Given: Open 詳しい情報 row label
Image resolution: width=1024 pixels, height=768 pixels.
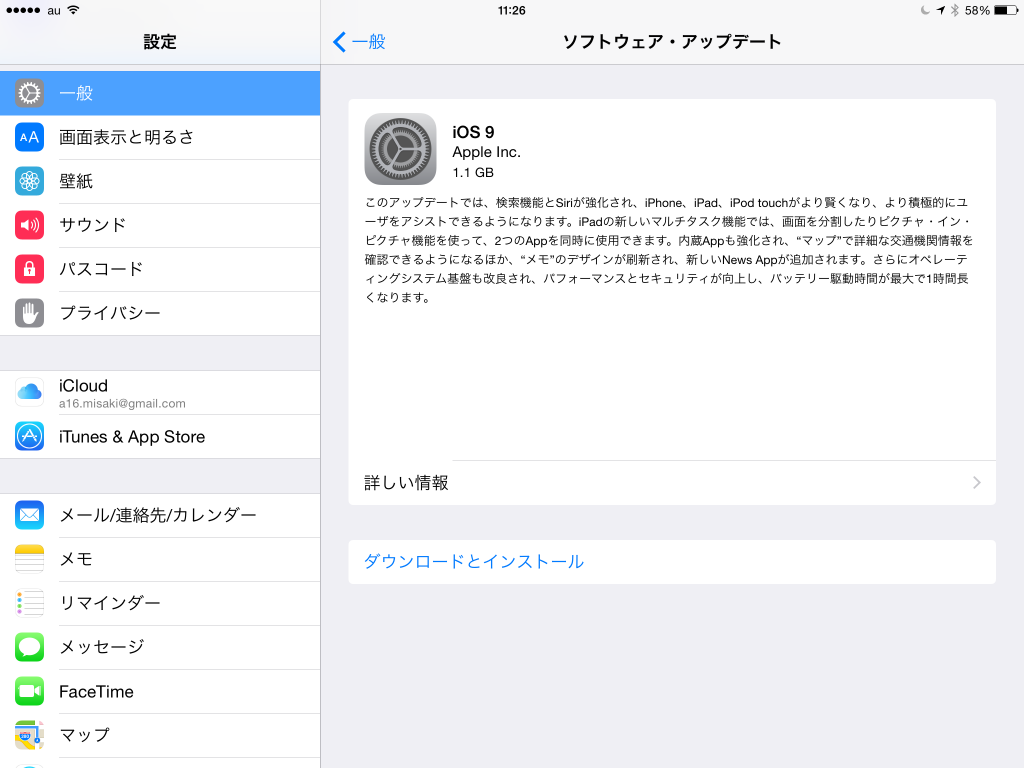Looking at the screenshot, I should [x=406, y=483].
